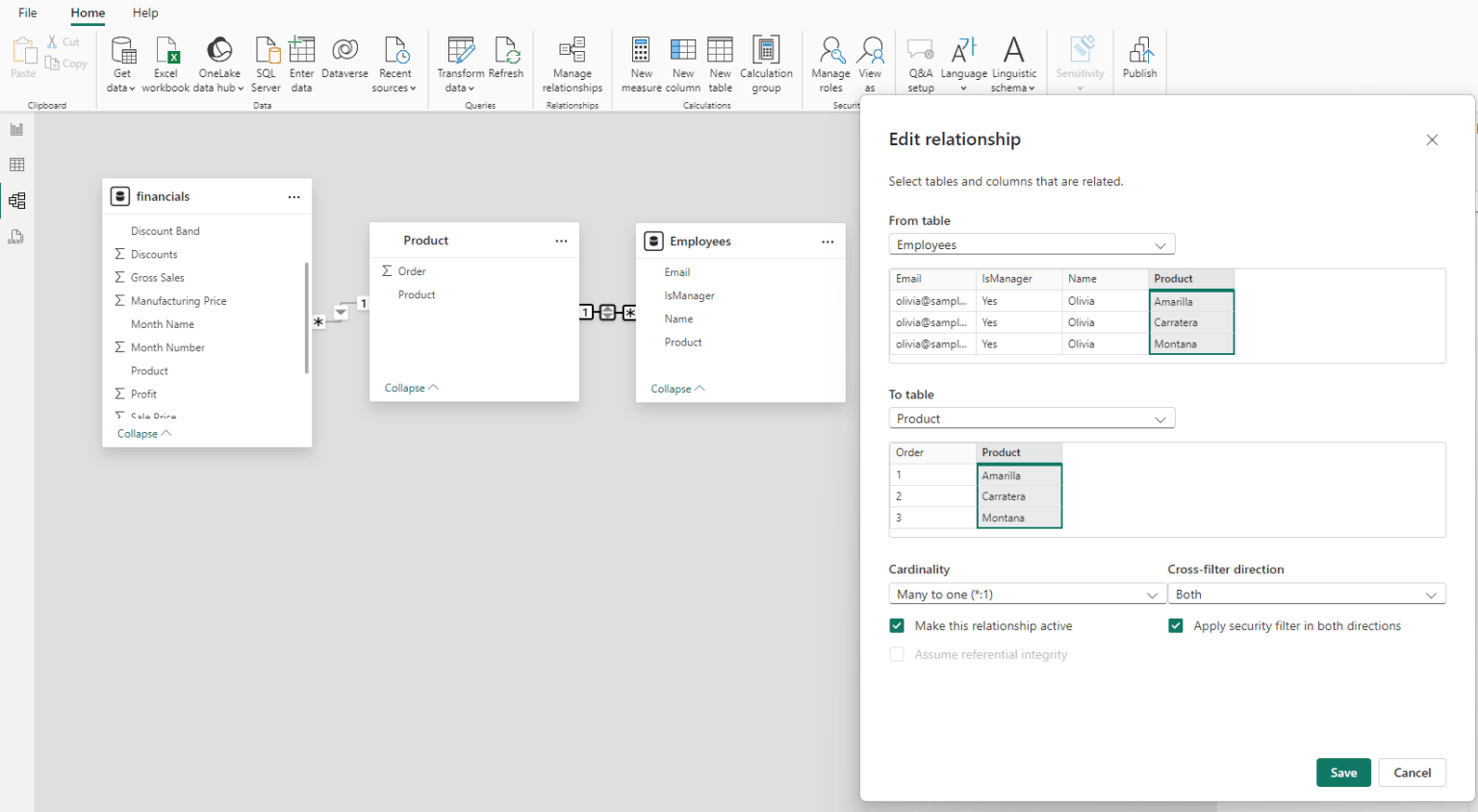Open the Cardinality dropdown
Viewport: 1478px width, 812px height.
tap(1027, 594)
